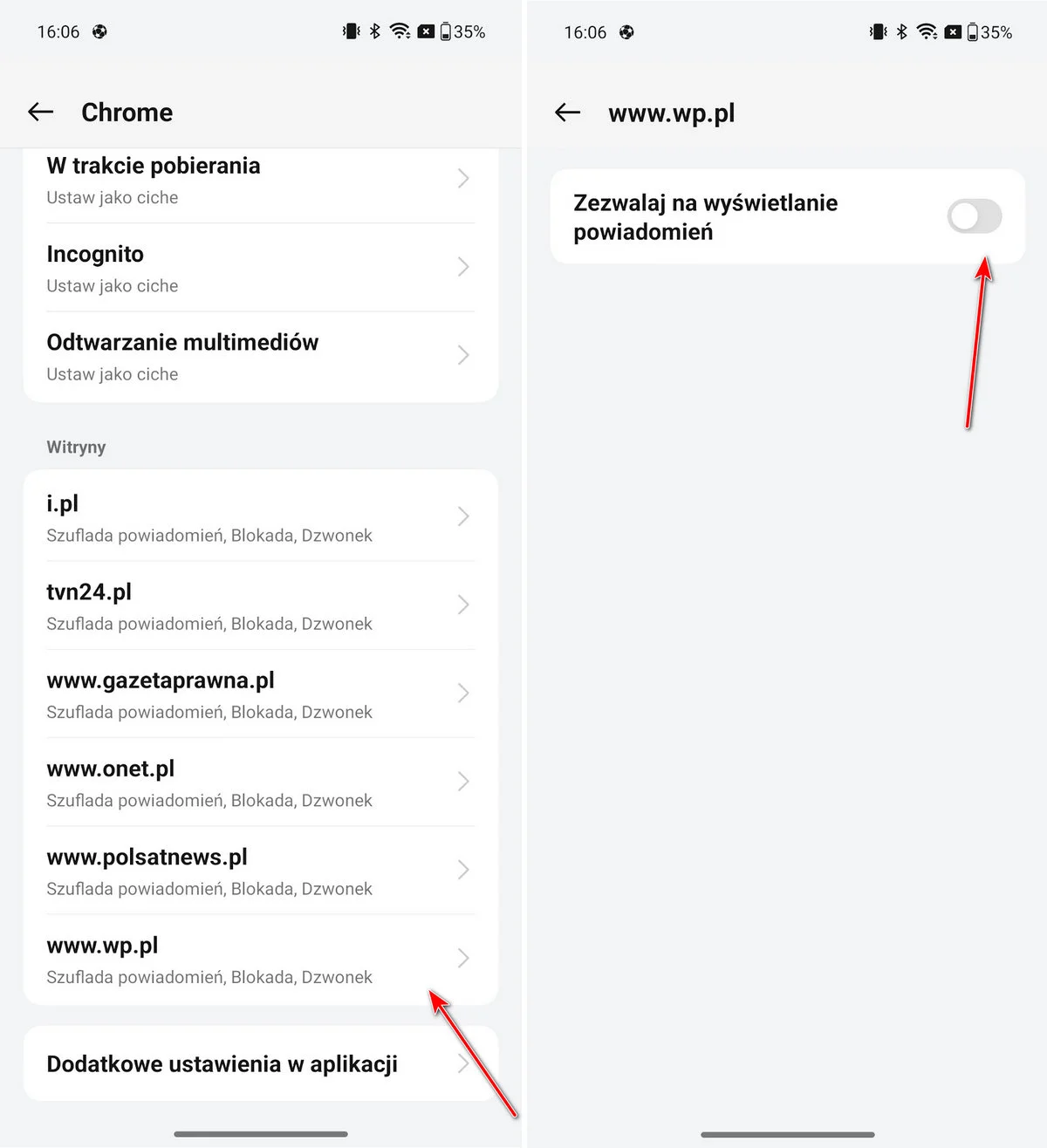Tap the back arrow on the www.wp.pl screen
The width and height of the screenshot is (1047, 1148).
(x=567, y=113)
